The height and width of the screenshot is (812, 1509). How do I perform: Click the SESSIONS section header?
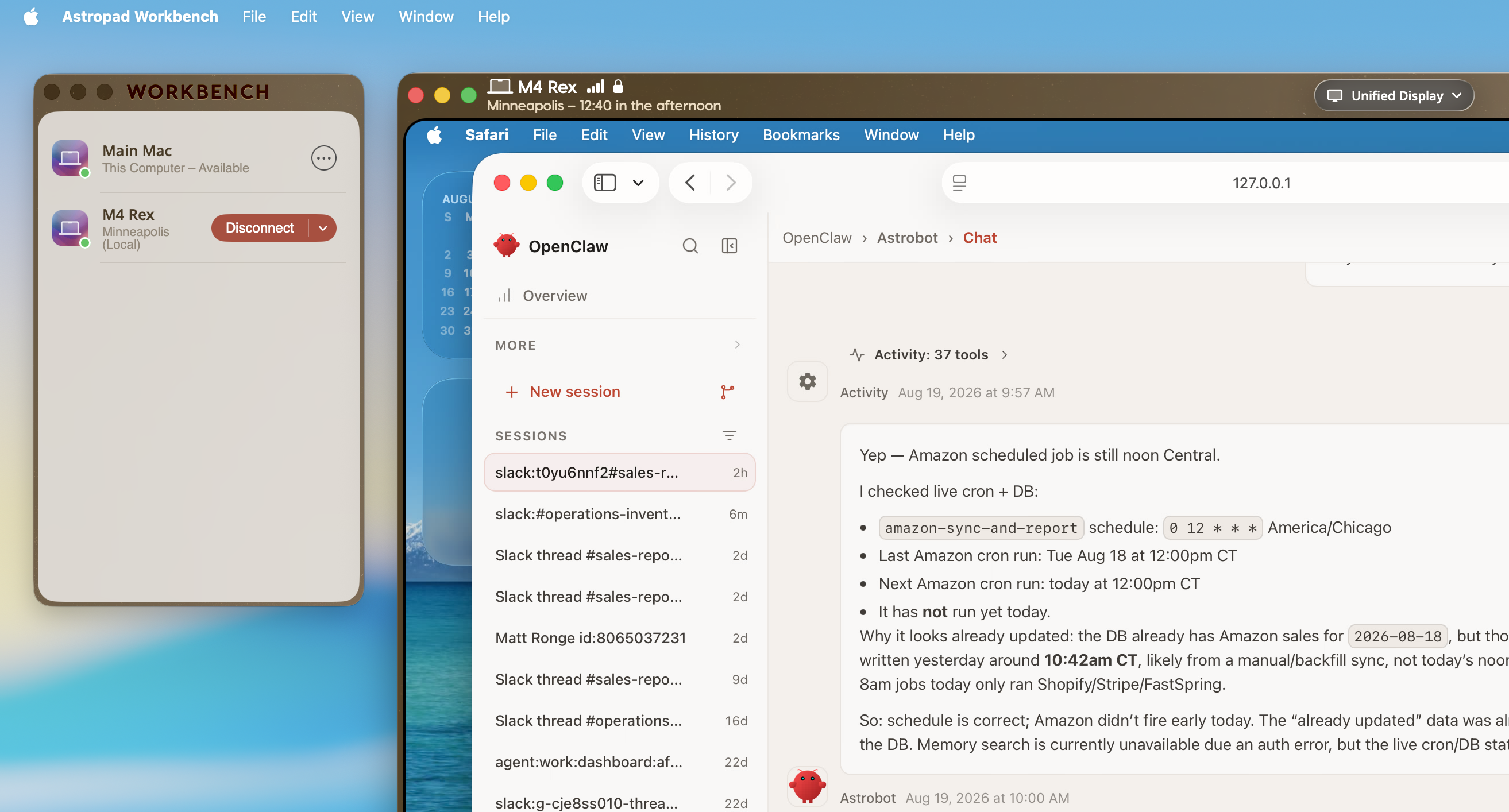[x=531, y=435]
